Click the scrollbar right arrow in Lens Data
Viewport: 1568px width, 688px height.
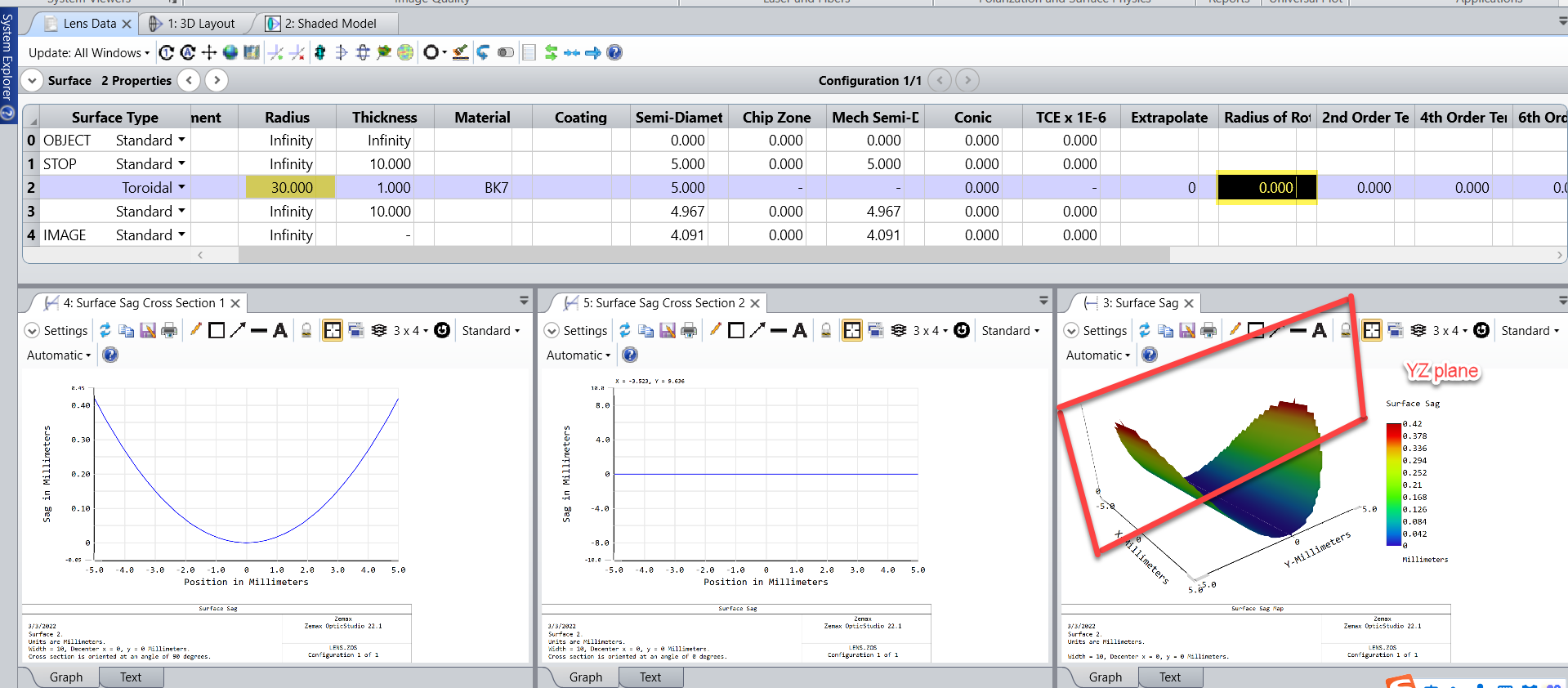point(1559,255)
